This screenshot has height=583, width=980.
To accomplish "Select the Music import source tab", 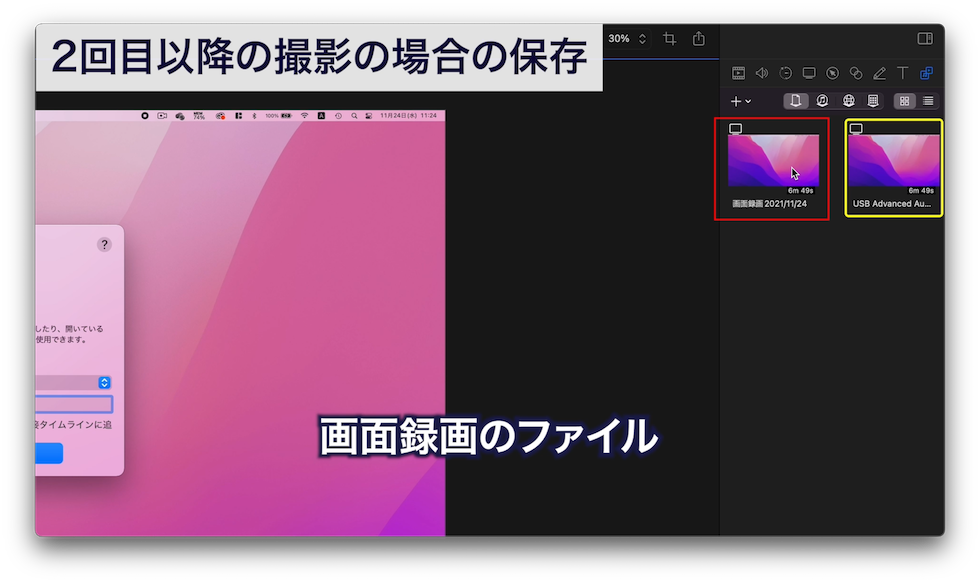I will click(820, 101).
